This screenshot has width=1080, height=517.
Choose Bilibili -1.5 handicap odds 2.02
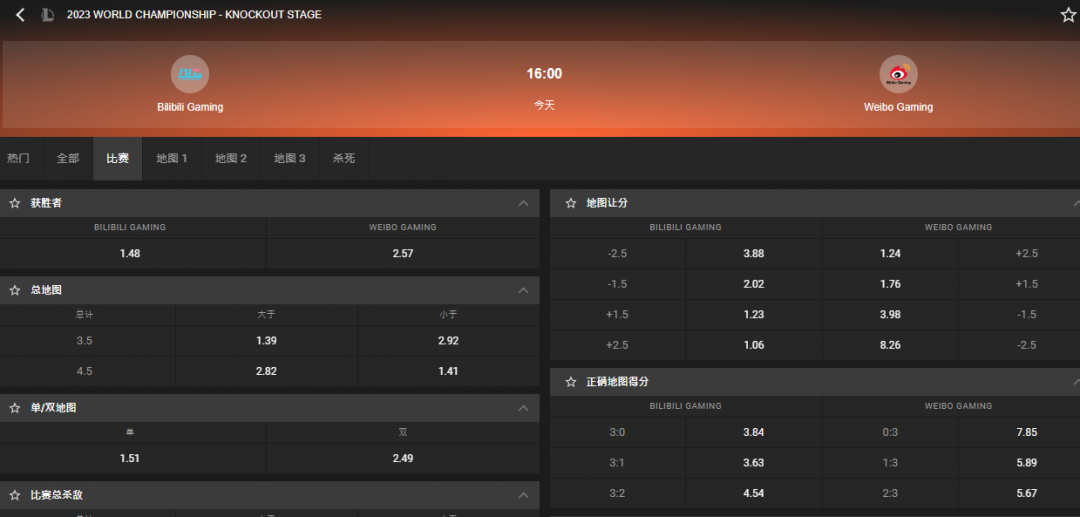(x=754, y=284)
